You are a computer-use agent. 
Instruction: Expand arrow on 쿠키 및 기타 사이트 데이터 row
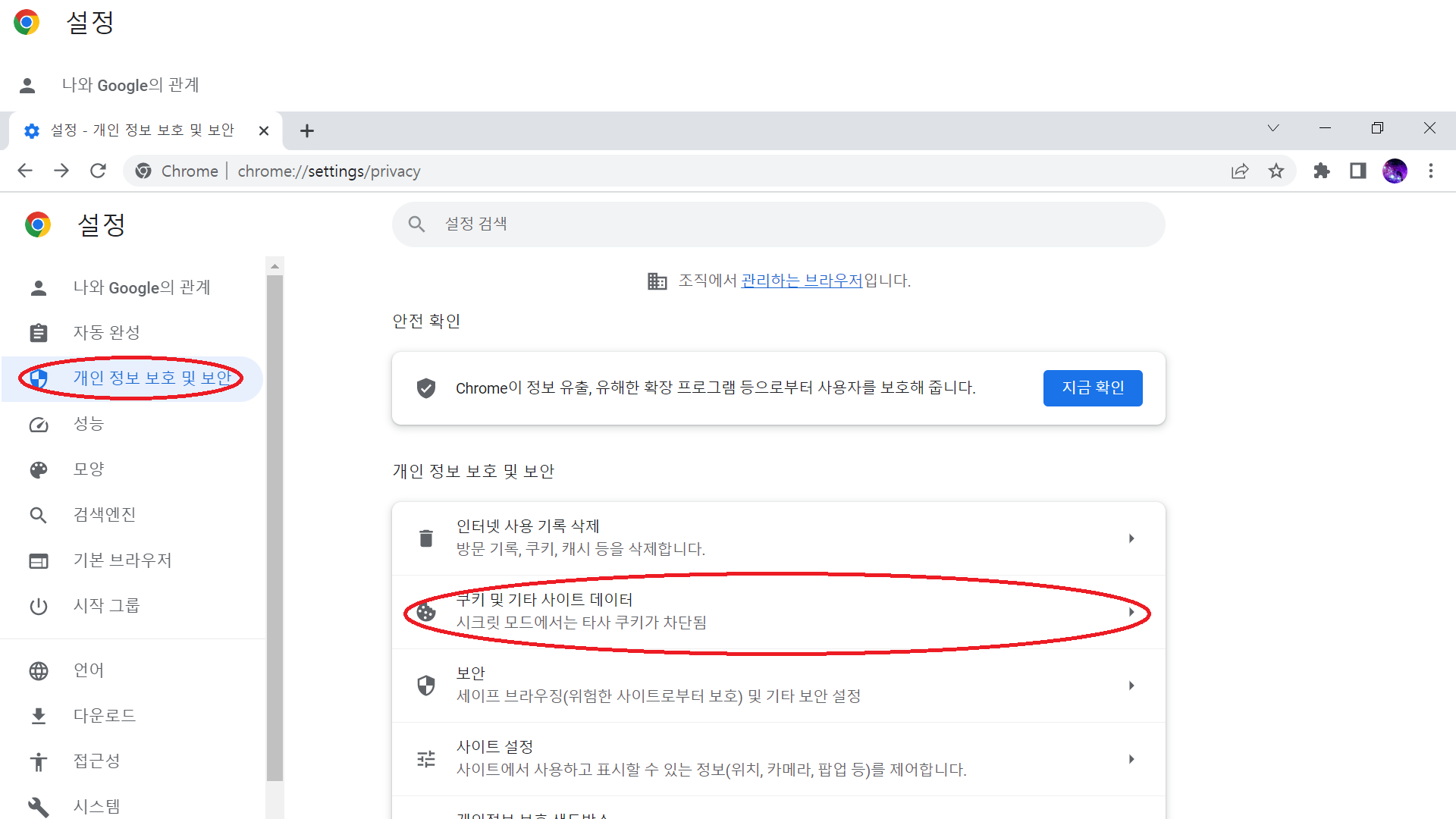pos(1131,612)
